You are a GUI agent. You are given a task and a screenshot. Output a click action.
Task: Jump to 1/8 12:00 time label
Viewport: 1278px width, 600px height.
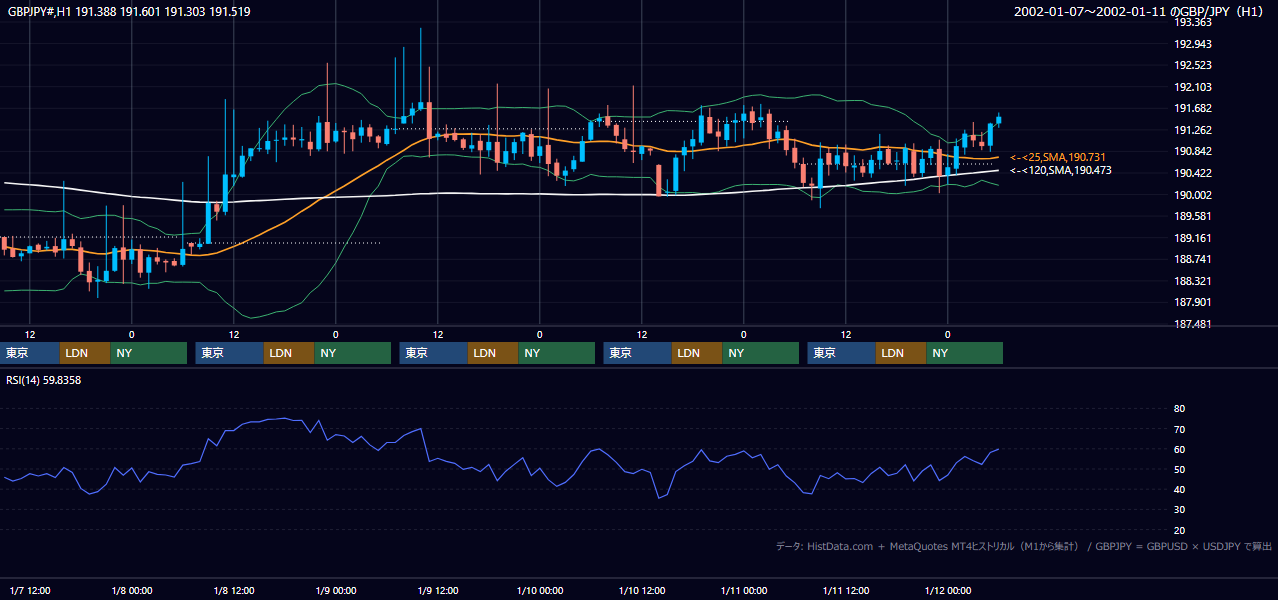click(x=234, y=590)
